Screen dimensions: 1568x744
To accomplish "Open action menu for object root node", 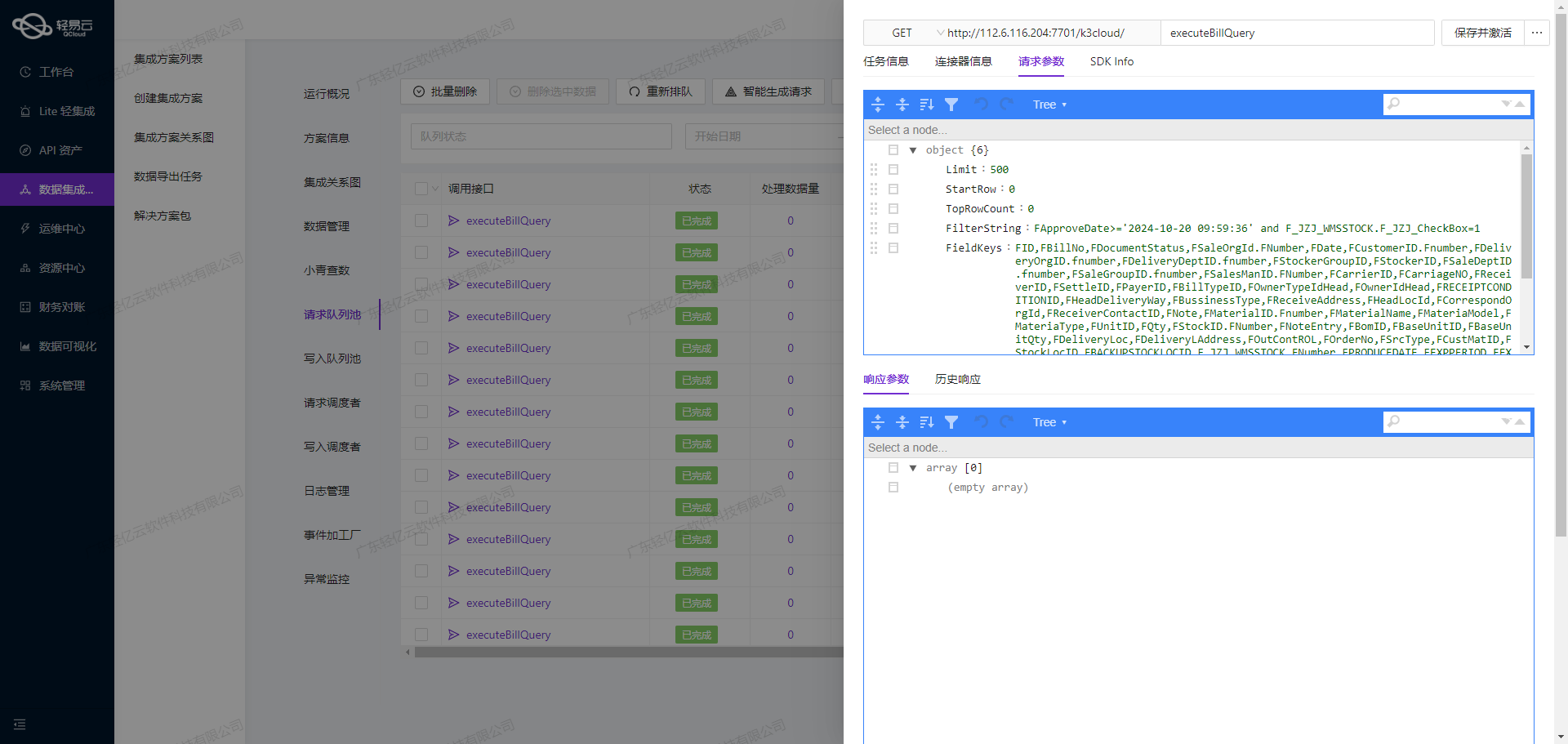I will [x=893, y=150].
